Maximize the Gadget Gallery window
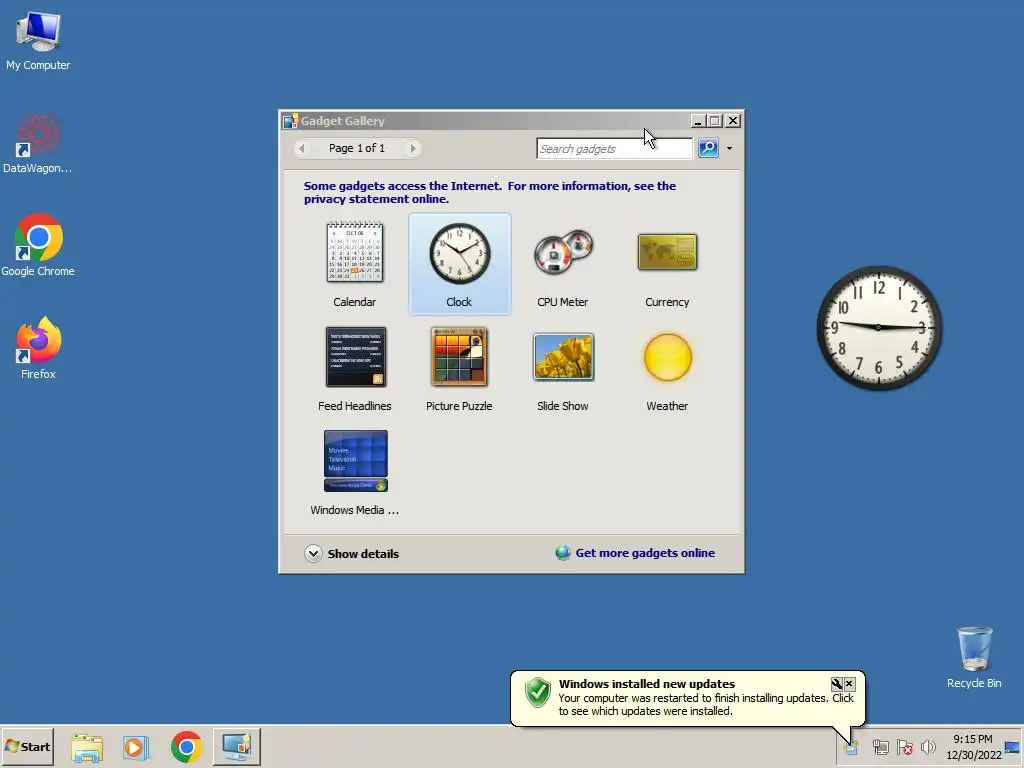This screenshot has width=1024, height=768. (715, 121)
